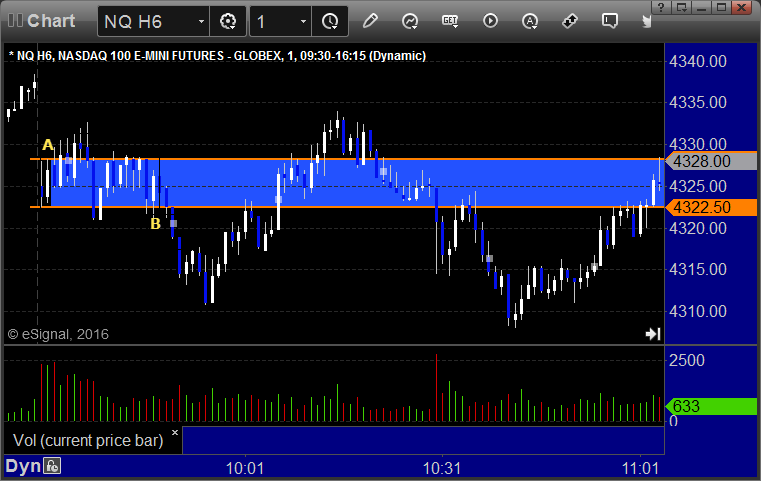Click the Twitter bird icon
Image resolution: width=761 pixels, height=481 pixels.
click(x=646, y=21)
